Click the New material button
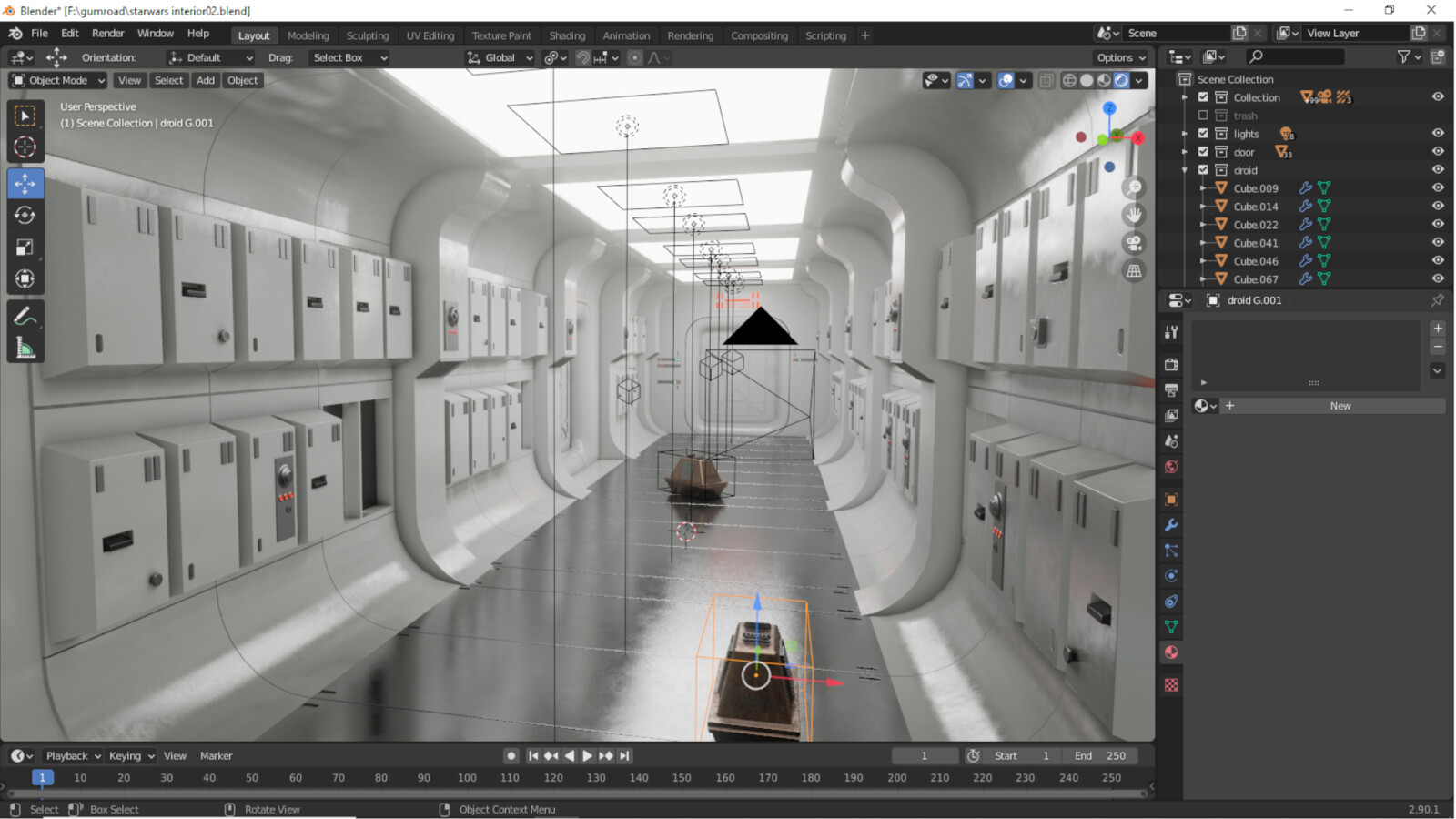Viewport: 1456px width, 819px height. (1338, 405)
